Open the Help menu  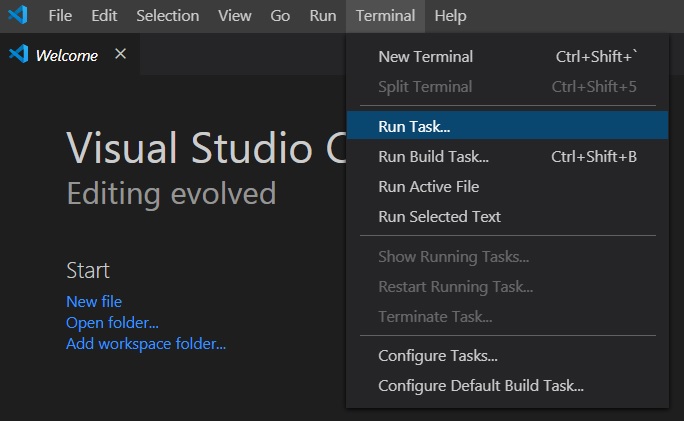click(x=450, y=16)
